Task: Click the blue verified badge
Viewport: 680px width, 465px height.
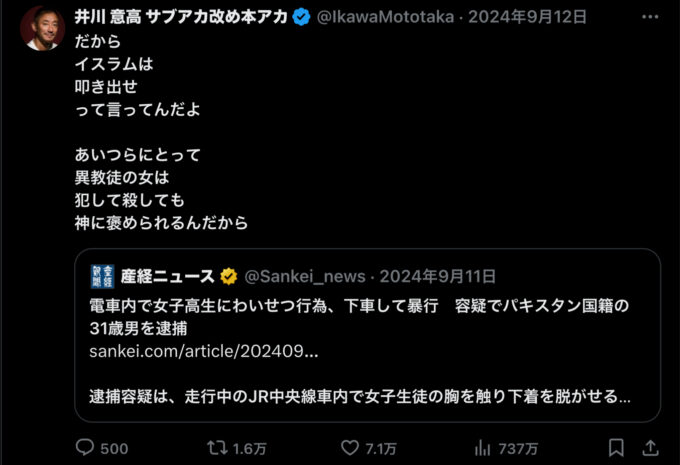Action: pos(301,17)
